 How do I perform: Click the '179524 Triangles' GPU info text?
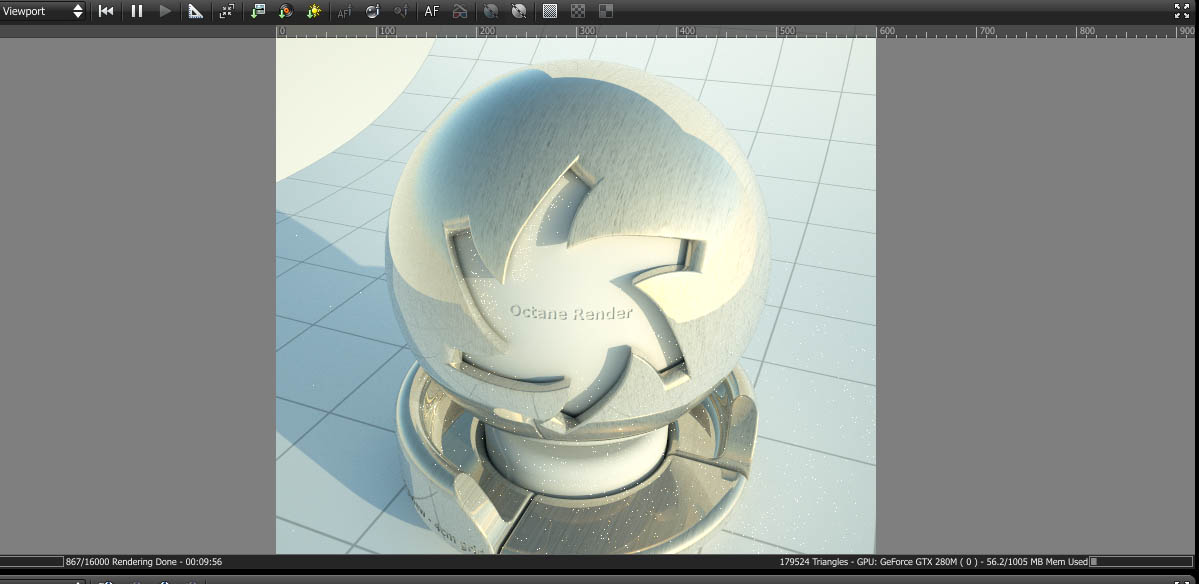933,562
